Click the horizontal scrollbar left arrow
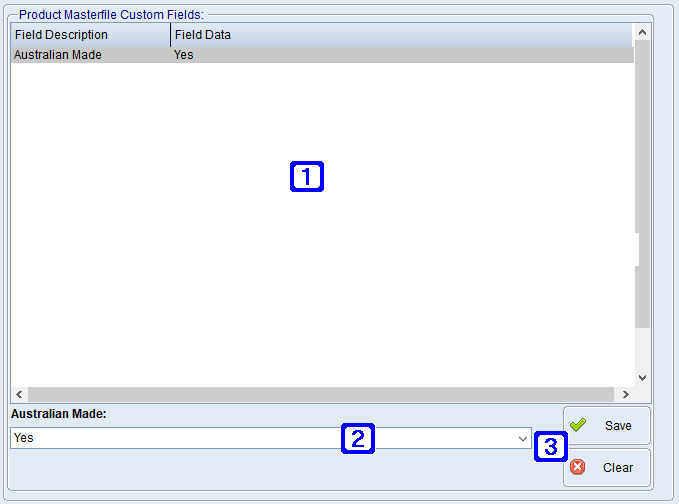 click(x=19, y=395)
